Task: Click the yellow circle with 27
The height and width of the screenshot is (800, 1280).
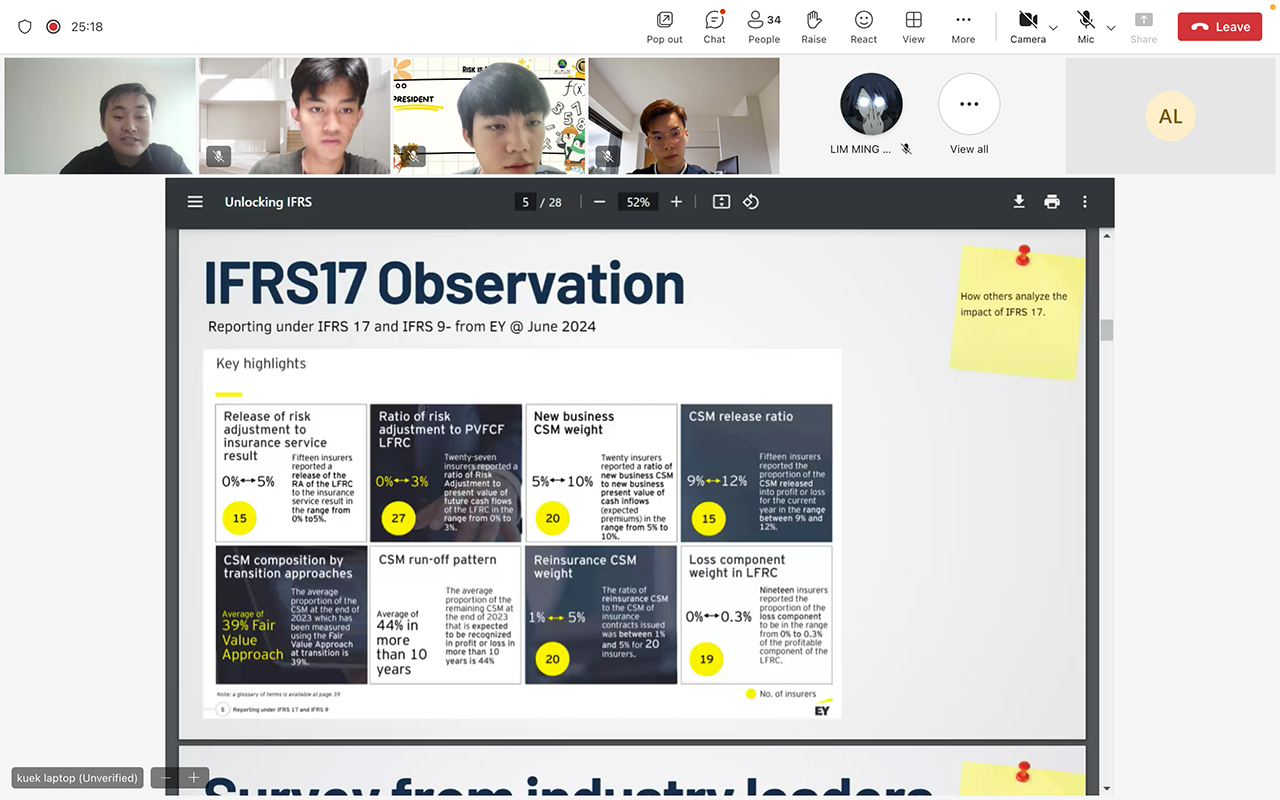Action: [398, 518]
